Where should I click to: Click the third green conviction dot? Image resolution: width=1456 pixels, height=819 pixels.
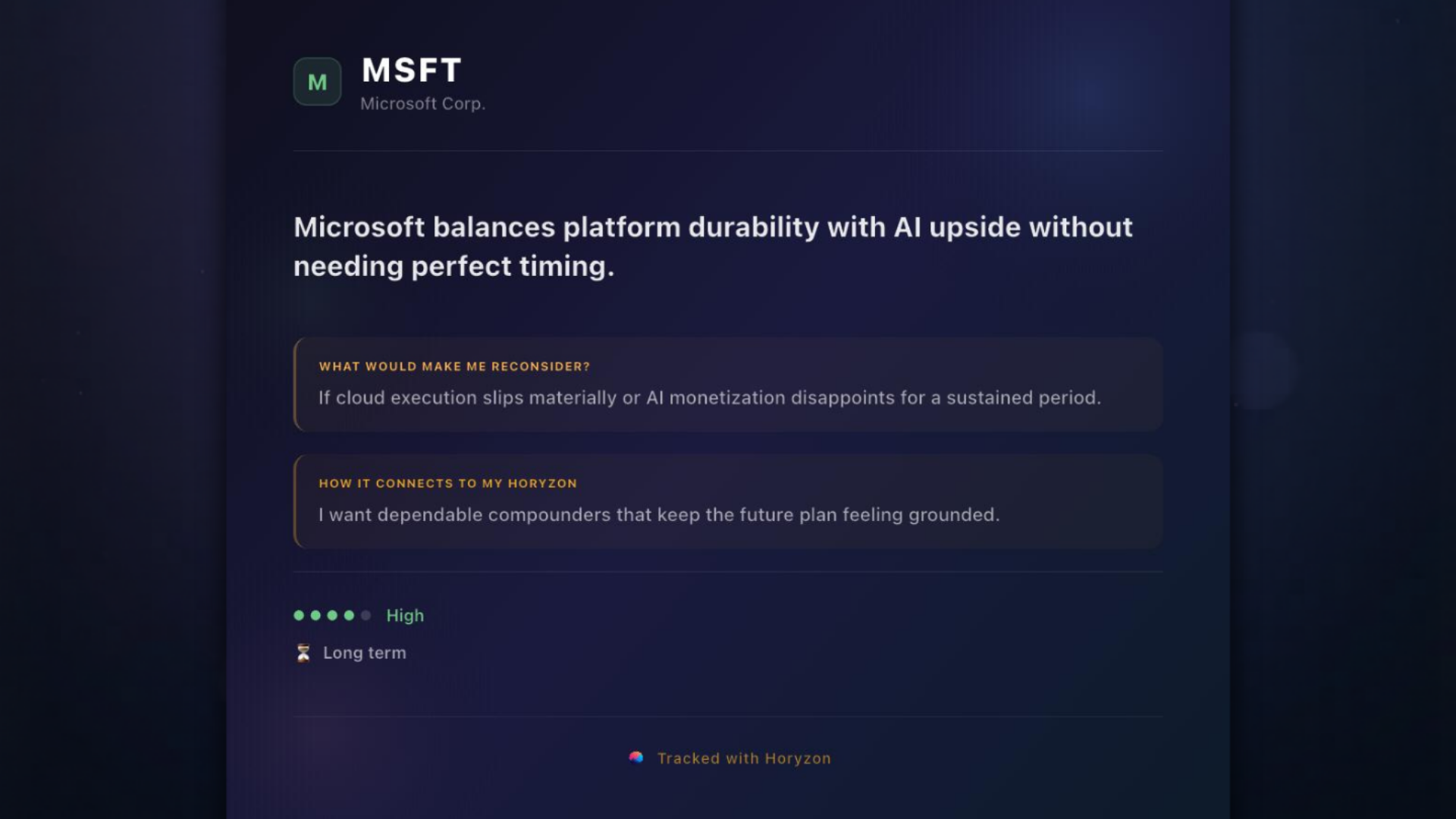pos(332,615)
